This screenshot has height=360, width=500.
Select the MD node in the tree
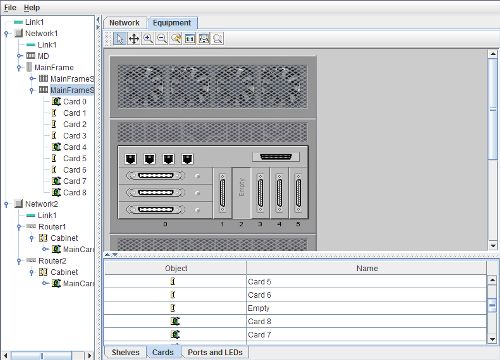click(43, 56)
